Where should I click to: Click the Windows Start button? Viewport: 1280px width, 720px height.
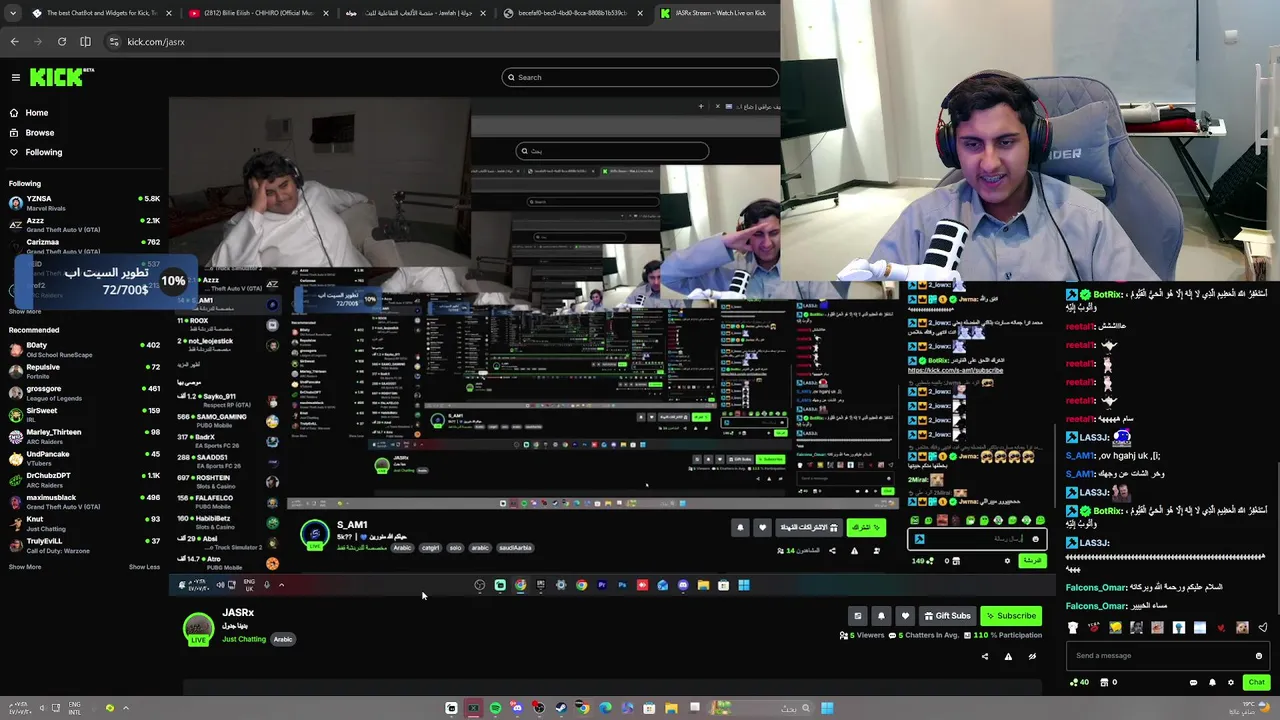[827, 708]
